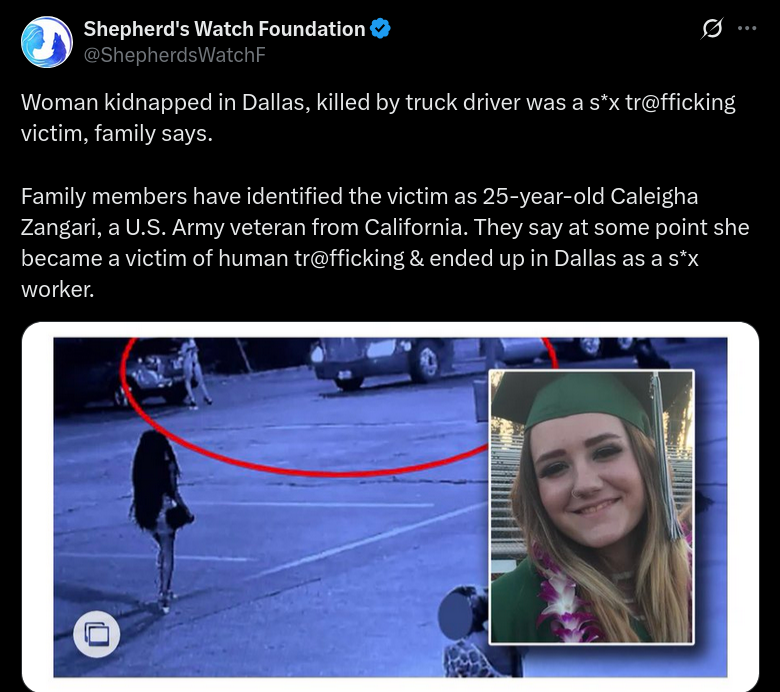Click the multiple-images gallery icon on media

97,634
